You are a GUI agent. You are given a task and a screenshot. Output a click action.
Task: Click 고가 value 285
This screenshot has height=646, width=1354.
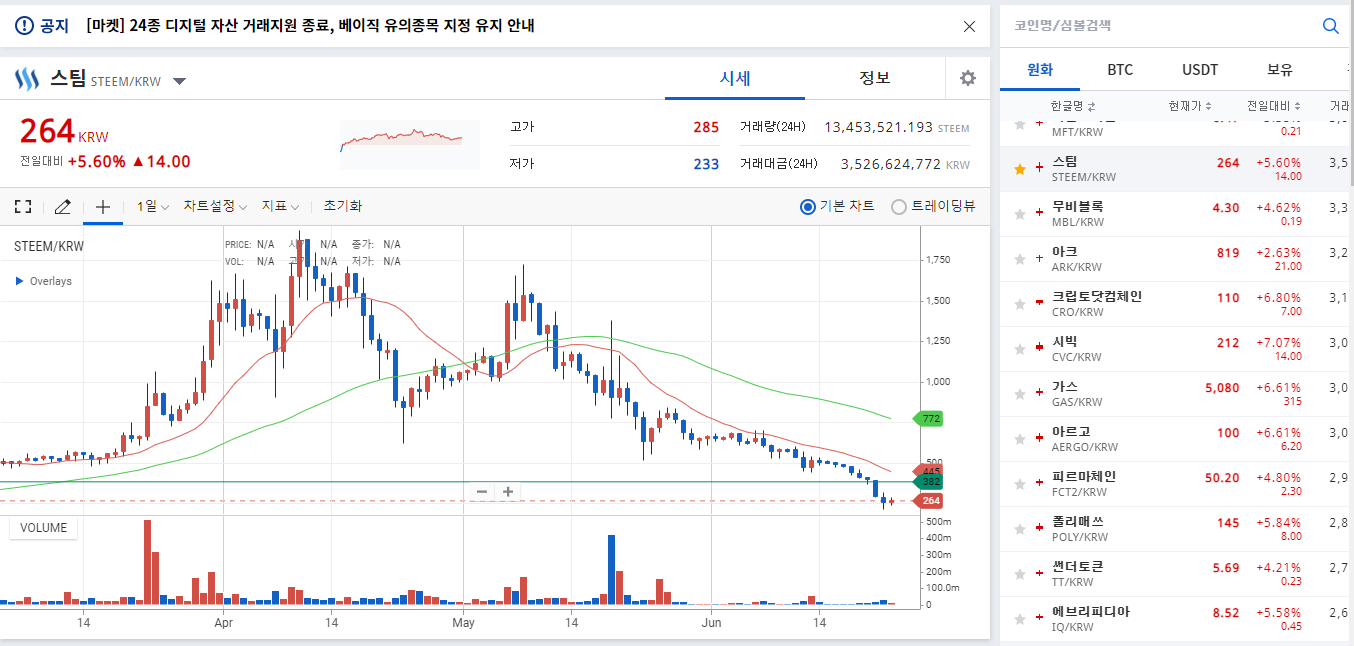coord(706,127)
